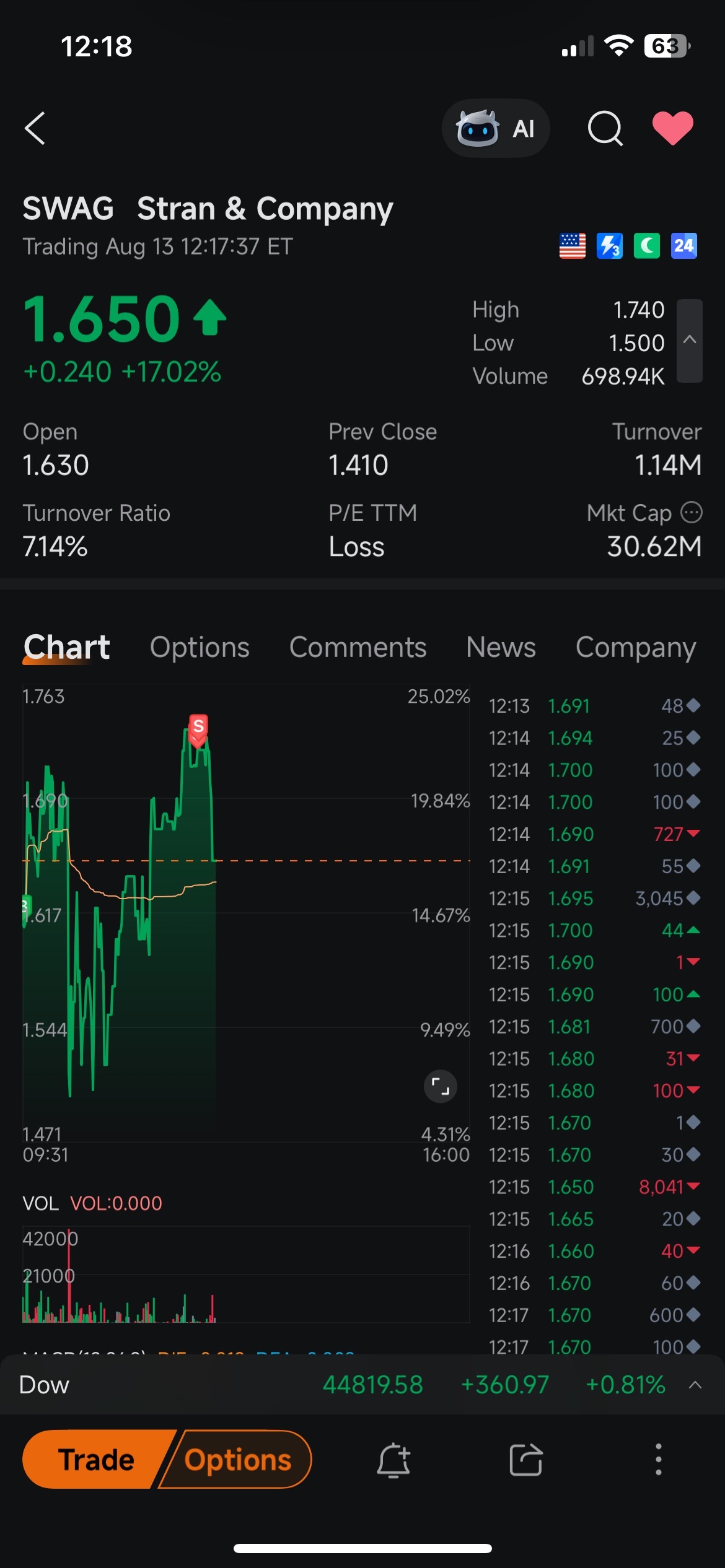Tap the High 1.740 value
Viewport: 725px width, 1568px height.
638,310
